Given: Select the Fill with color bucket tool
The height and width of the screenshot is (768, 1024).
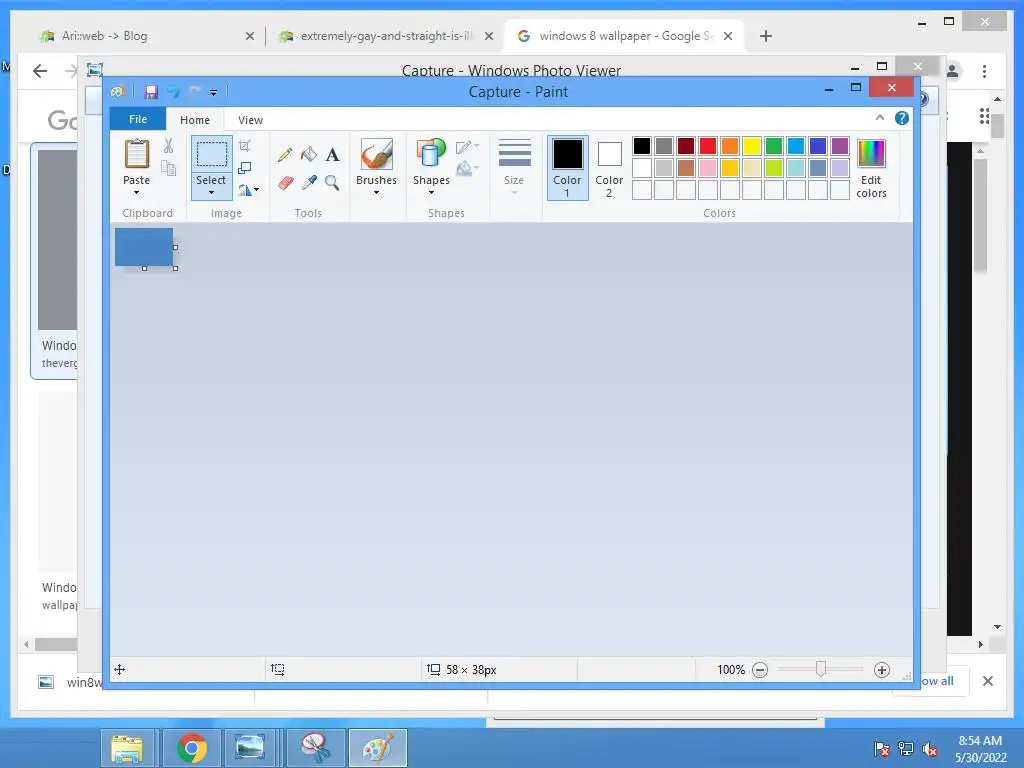Looking at the screenshot, I should (309, 155).
